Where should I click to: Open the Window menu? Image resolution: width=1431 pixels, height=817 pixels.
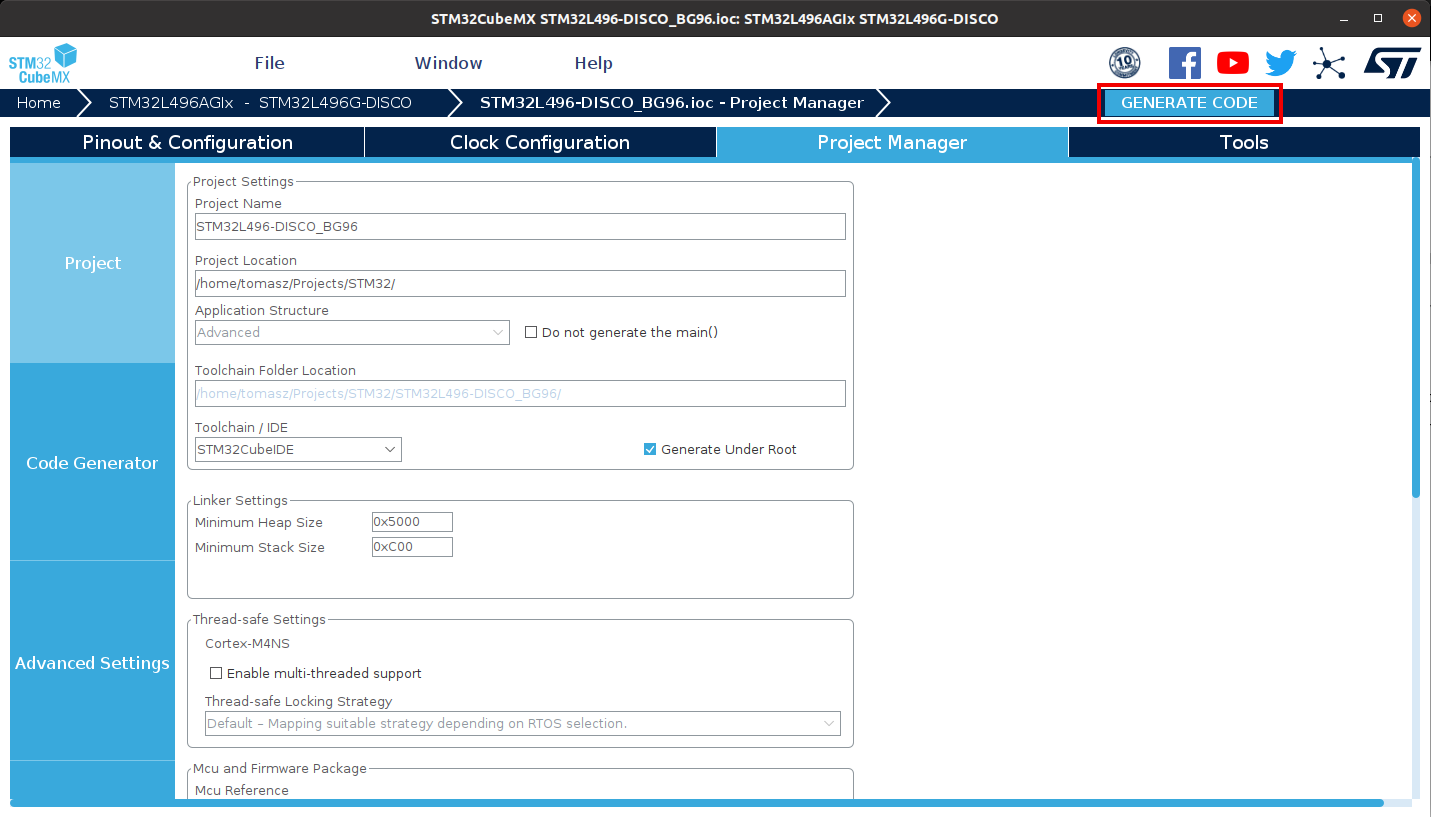(449, 63)
